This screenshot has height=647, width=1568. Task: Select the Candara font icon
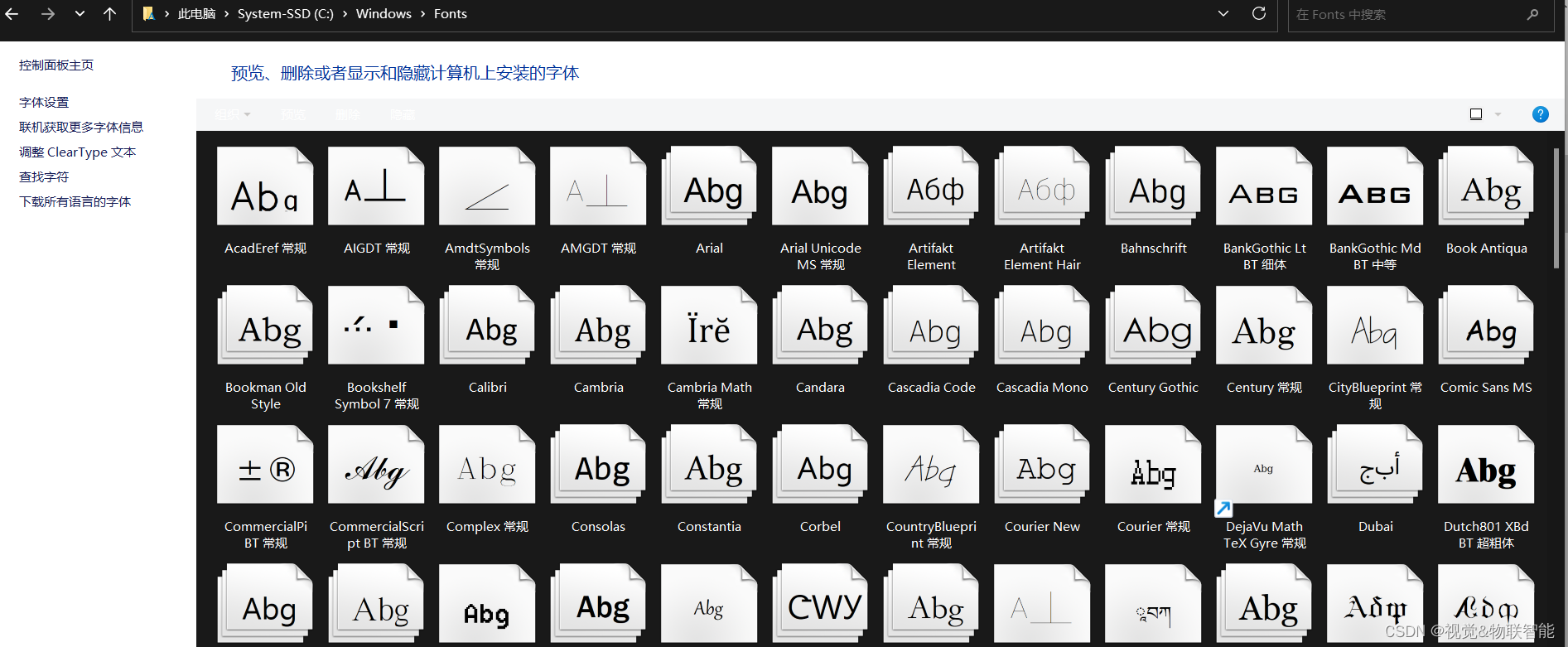(x=820, y=326)
